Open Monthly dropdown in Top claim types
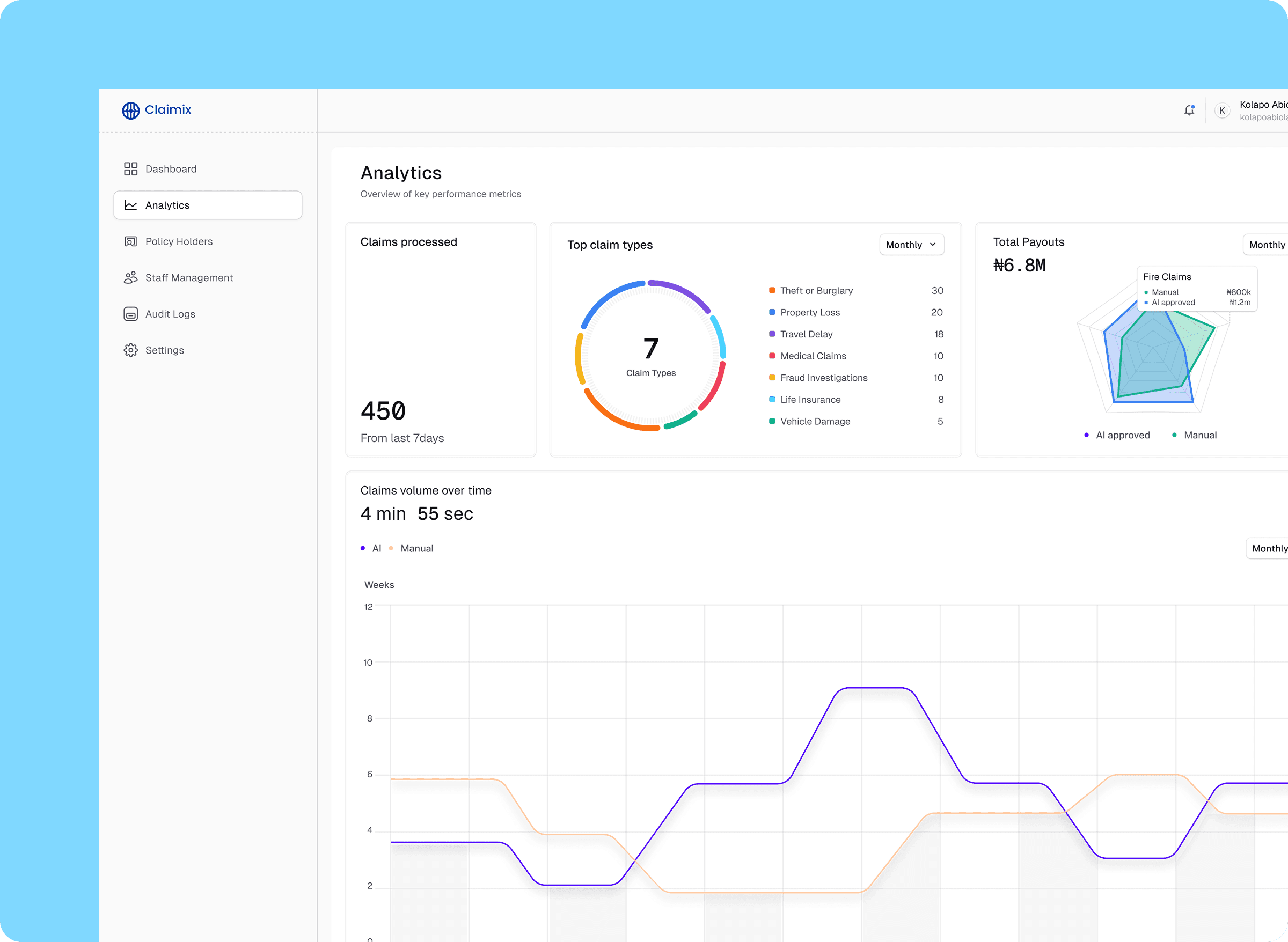The image size is (1288, 942). [x=911, y=245]
